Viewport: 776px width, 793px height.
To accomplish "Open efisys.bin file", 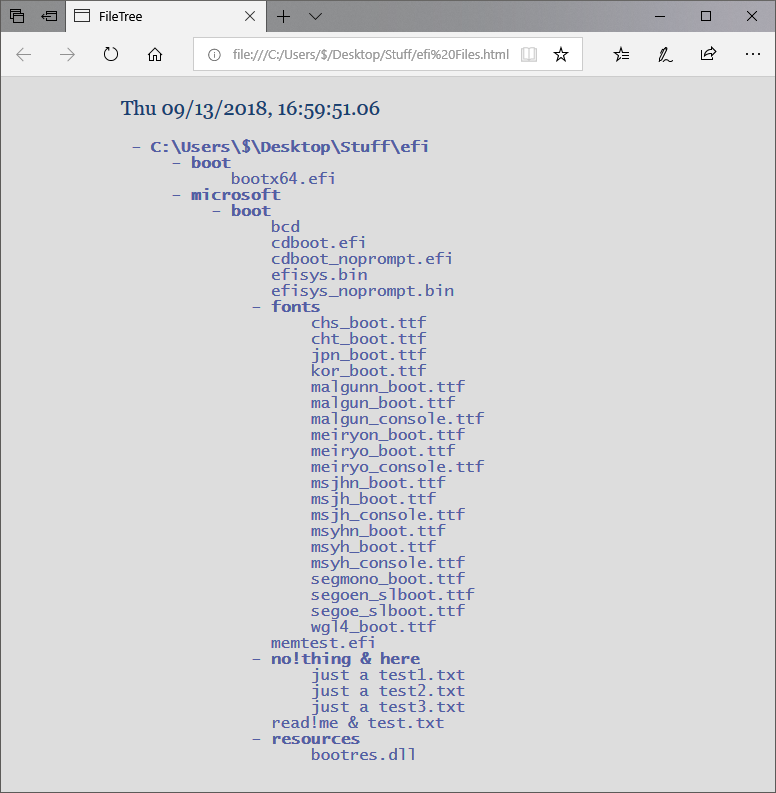I will tap(319, 275).
